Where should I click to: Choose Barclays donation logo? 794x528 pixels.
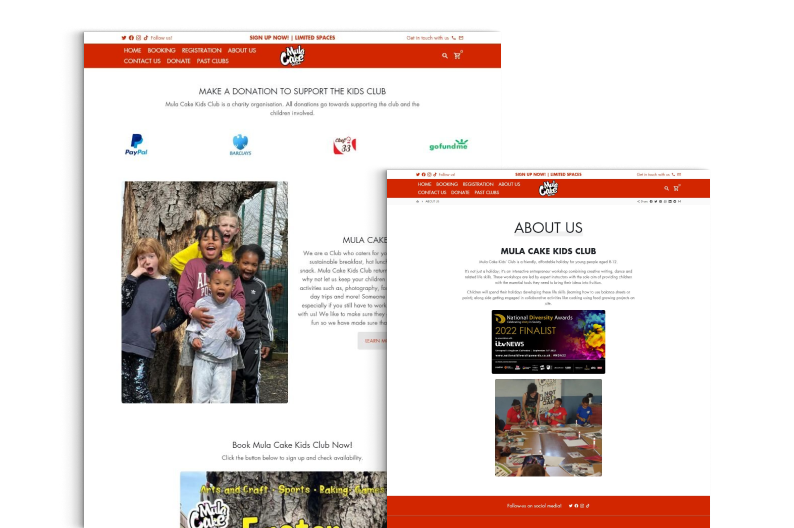coord(240,145)
